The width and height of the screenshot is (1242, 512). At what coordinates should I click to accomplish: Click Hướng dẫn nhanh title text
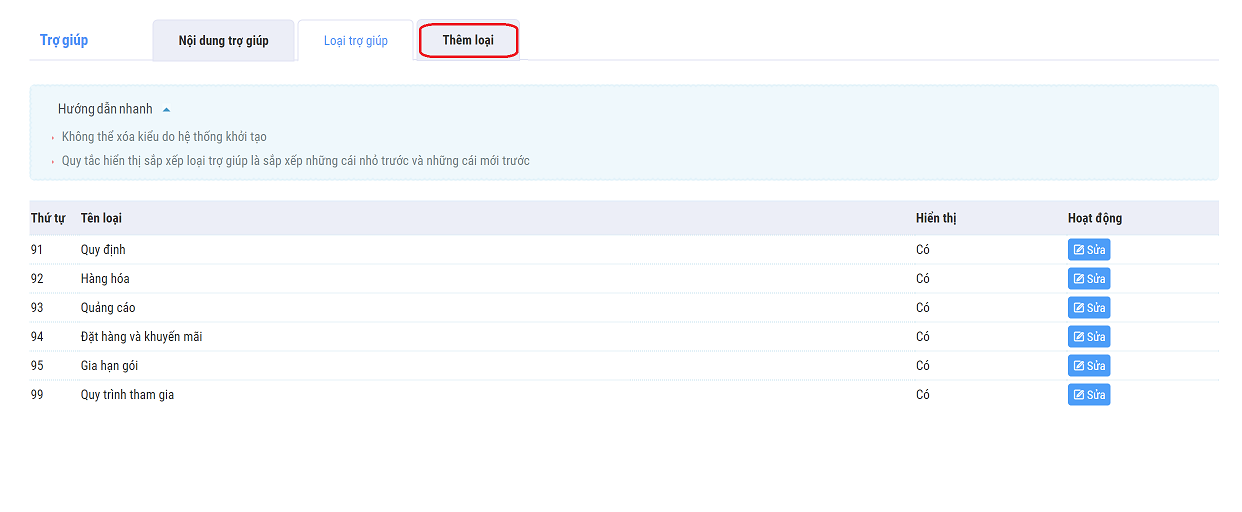tap(105, 109)
